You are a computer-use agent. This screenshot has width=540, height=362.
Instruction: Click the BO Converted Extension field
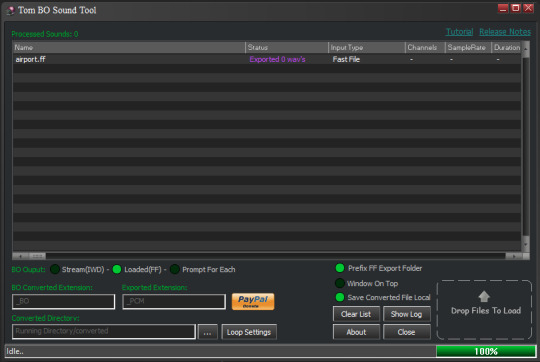click(63, 301)
